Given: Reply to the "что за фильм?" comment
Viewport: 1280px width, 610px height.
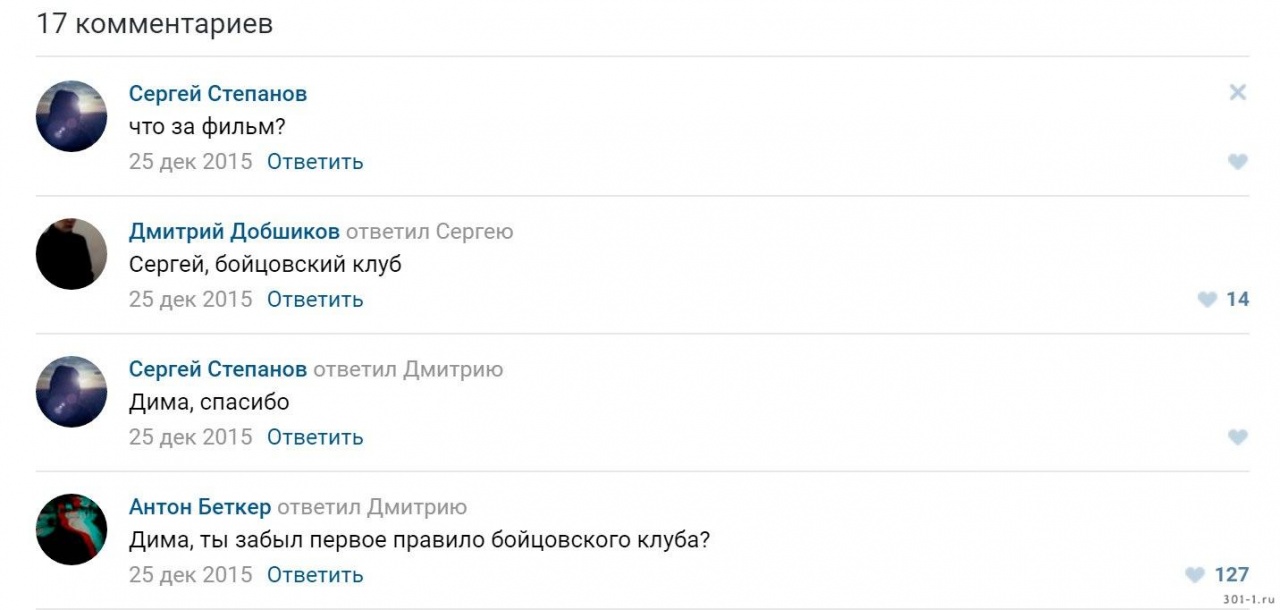Looking at the screenshot, I should click(x=315, y=162).
